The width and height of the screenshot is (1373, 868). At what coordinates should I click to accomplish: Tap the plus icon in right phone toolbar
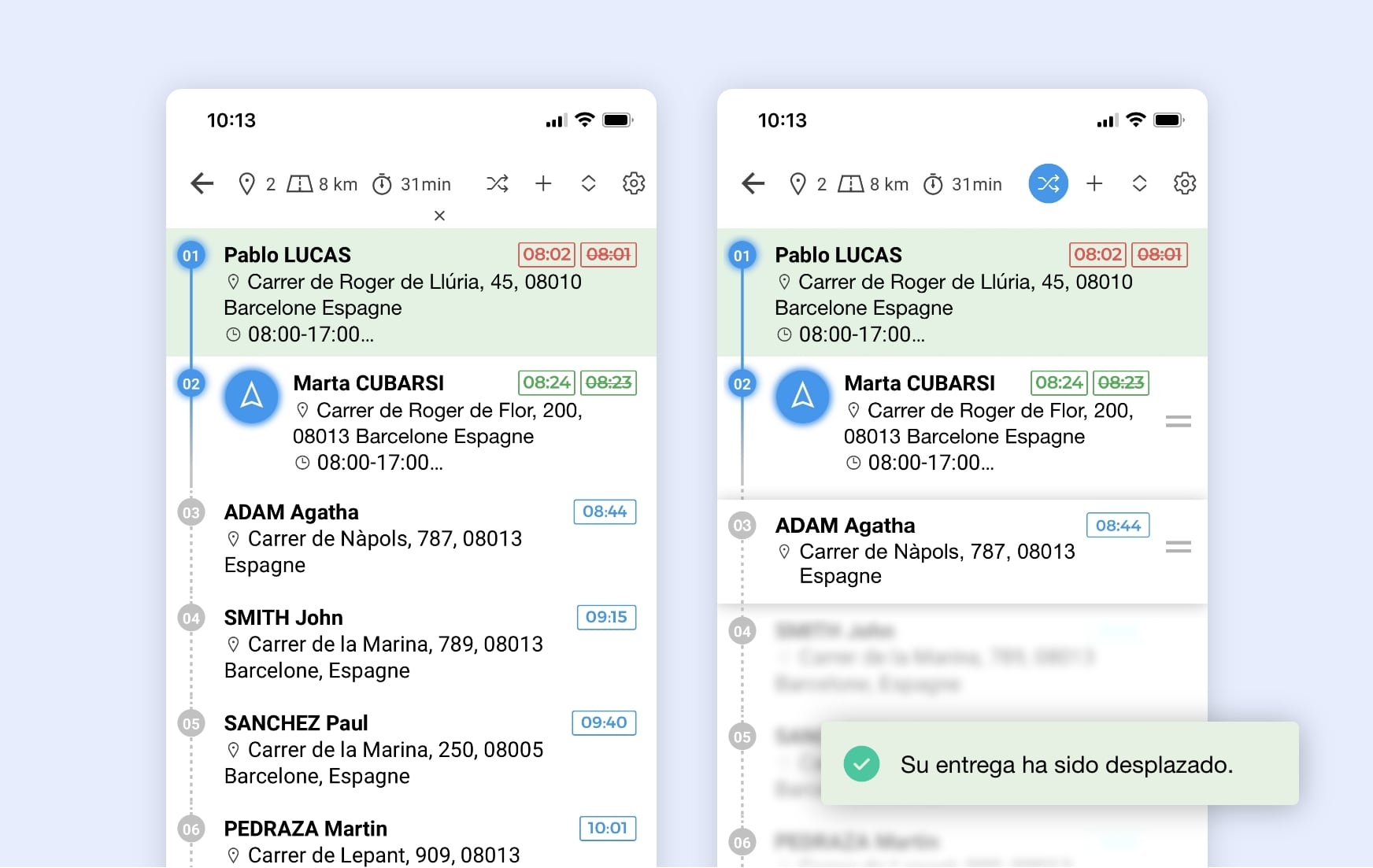[x=1094, y=183]
